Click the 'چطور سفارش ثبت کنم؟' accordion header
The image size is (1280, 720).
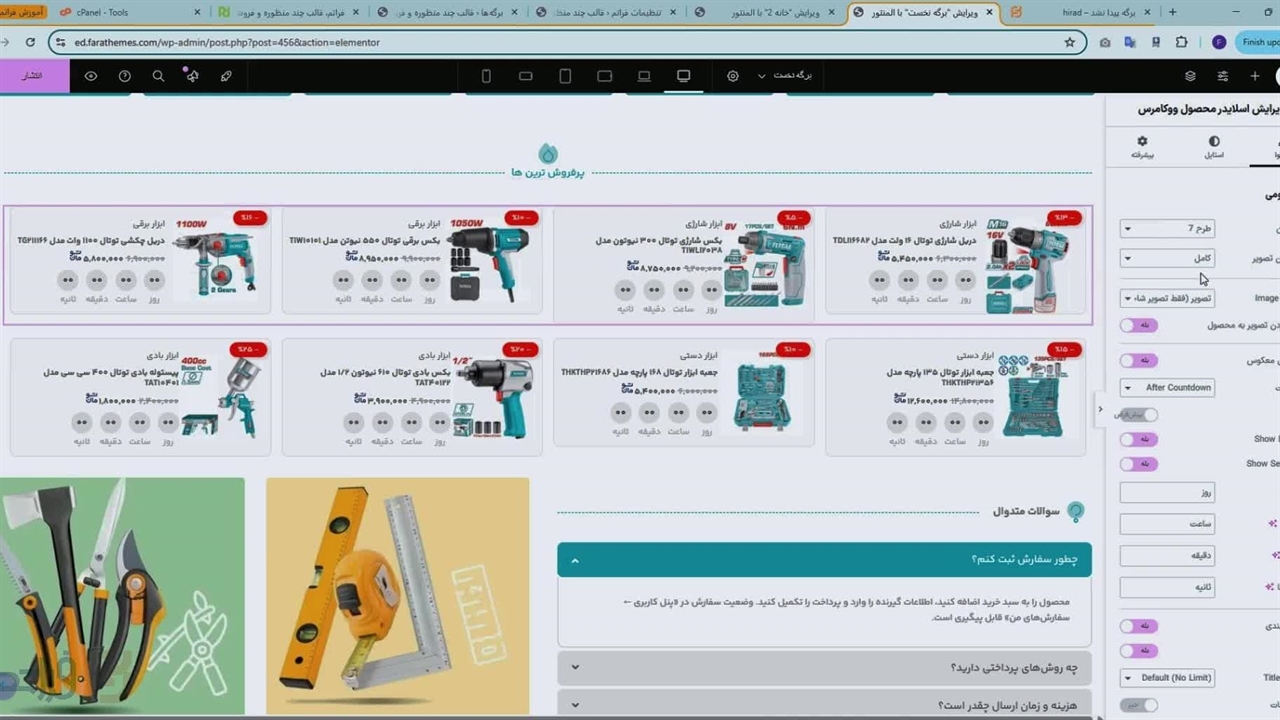click(824, 560)
